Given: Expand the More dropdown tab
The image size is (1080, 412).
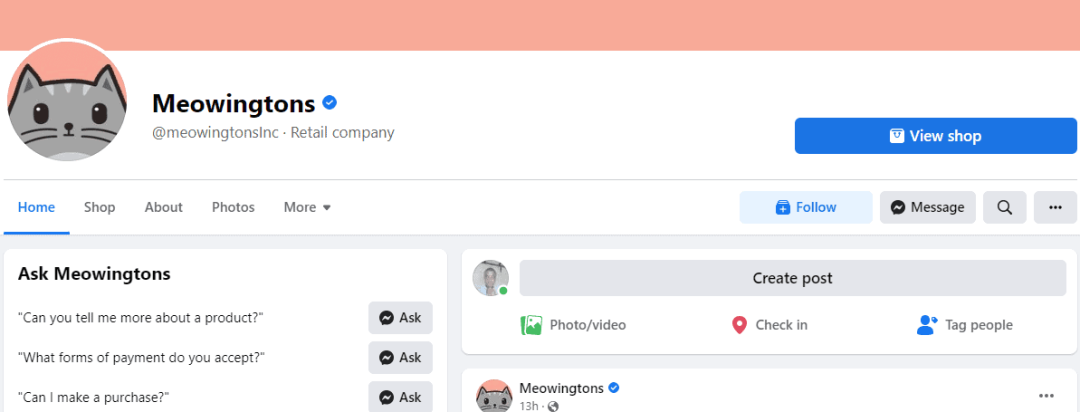Looking at the screenshot, I should click(307, 207).
